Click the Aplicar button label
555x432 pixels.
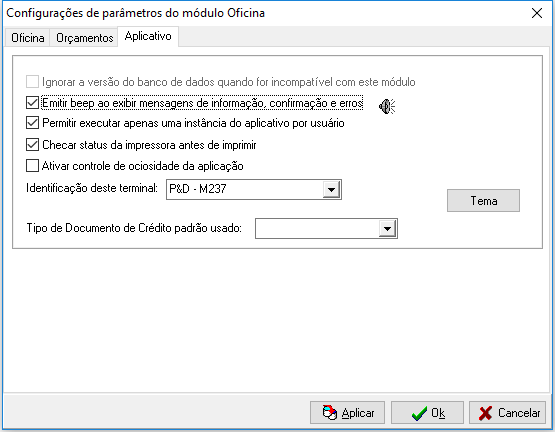(358, 413)
